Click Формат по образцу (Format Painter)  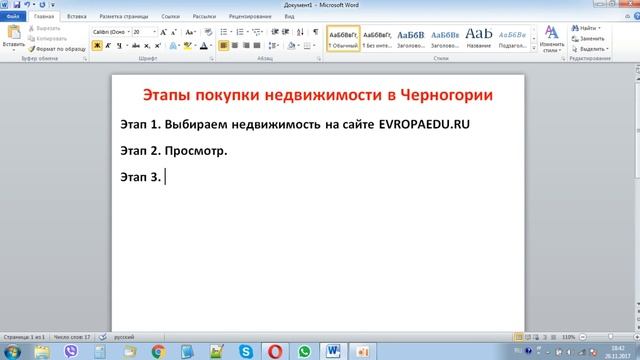click(x=57, y=49)
